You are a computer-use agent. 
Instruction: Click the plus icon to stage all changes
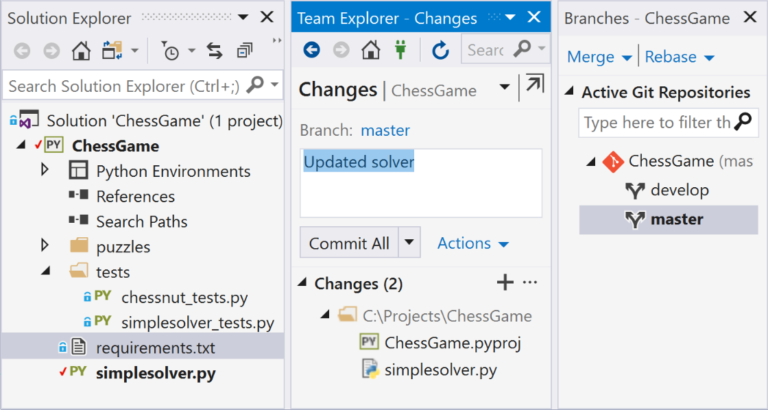(x=505, y=283)
